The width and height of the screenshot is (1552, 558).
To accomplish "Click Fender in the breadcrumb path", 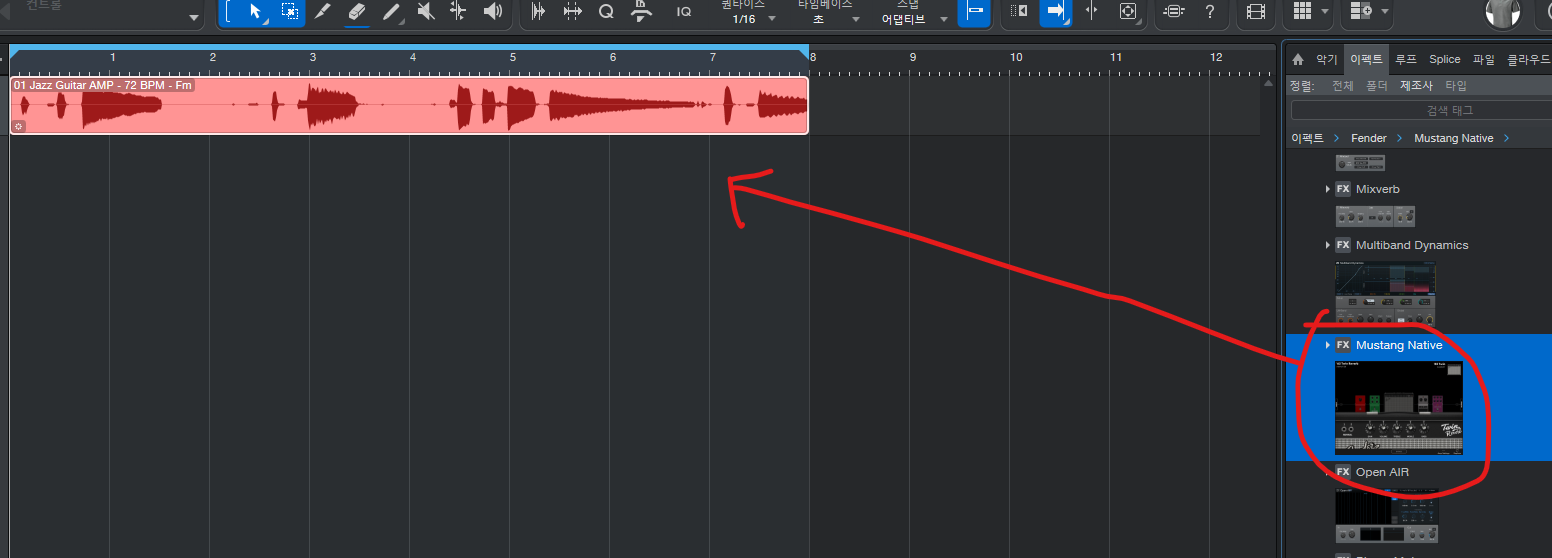I will (x=1368, y=138).
